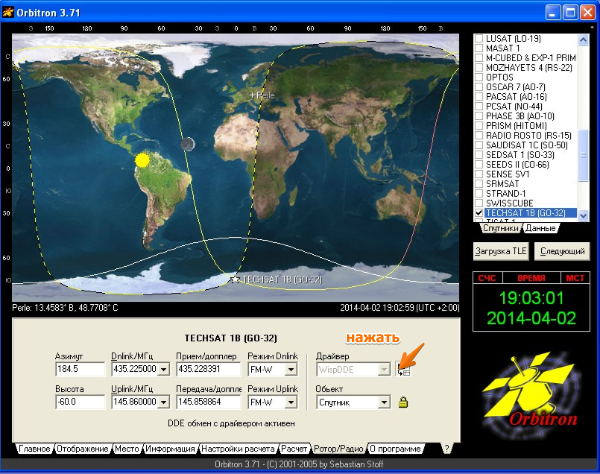
Task: Click the satellite list scrollbar thumb
Action: click(583, 155)
